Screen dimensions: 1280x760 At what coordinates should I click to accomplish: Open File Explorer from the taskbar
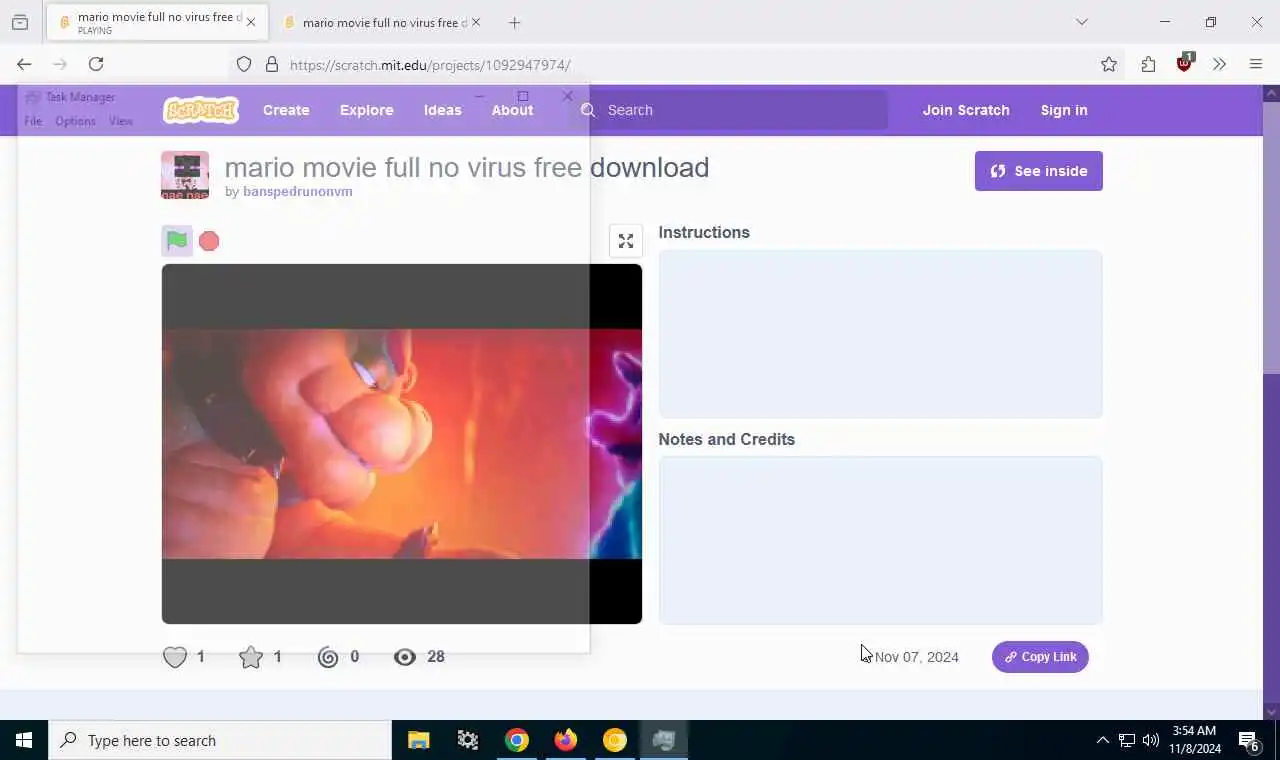(419, 741)
